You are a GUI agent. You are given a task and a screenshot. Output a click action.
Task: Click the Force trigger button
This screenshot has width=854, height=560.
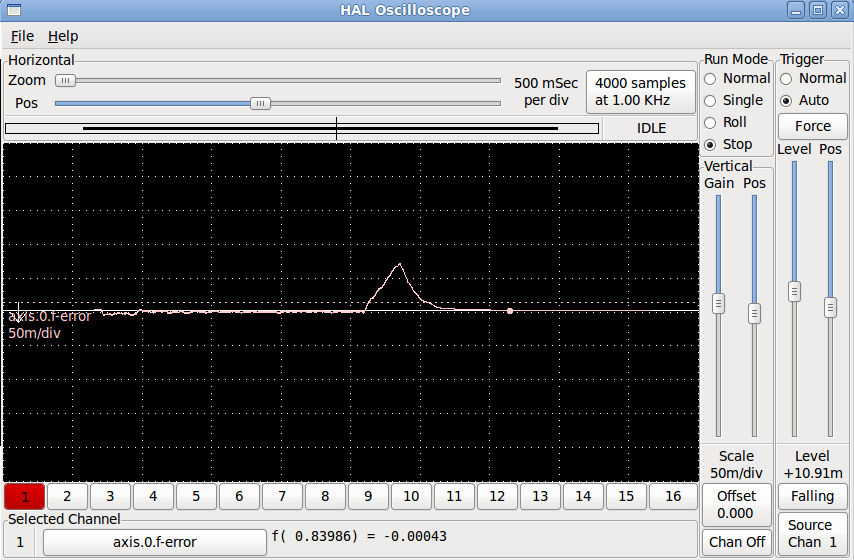pyautogui.click(x=813, y=126)
